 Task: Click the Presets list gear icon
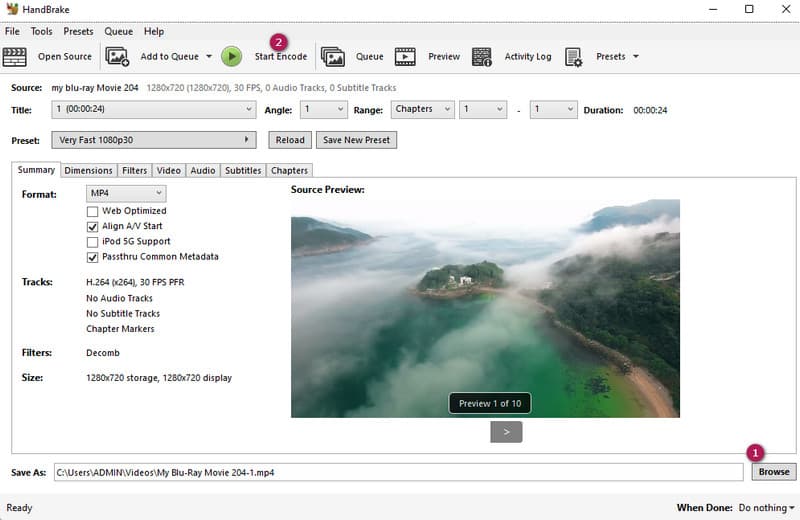(574, 57)
